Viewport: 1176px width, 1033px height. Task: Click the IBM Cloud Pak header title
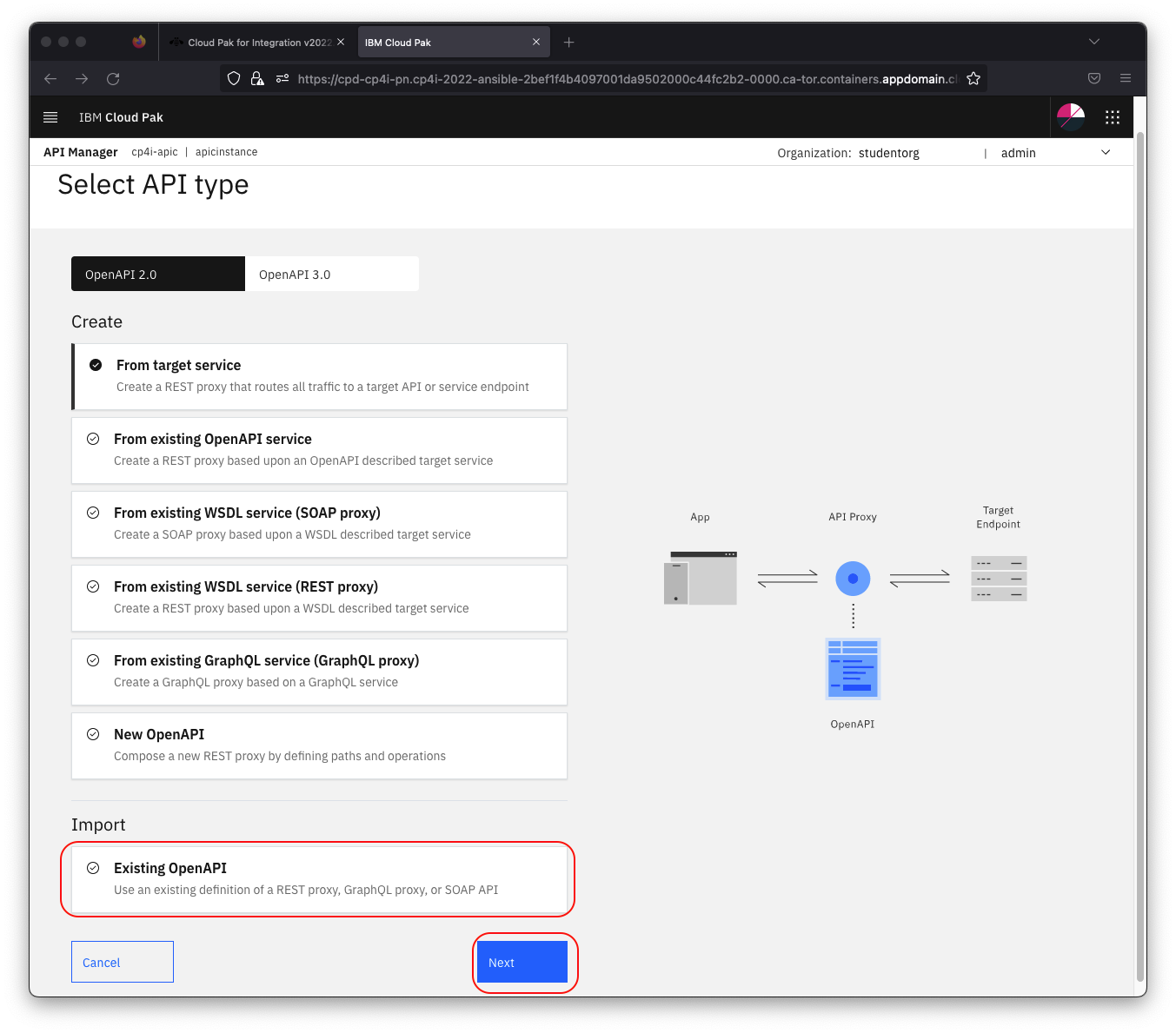tap(121, 117)
